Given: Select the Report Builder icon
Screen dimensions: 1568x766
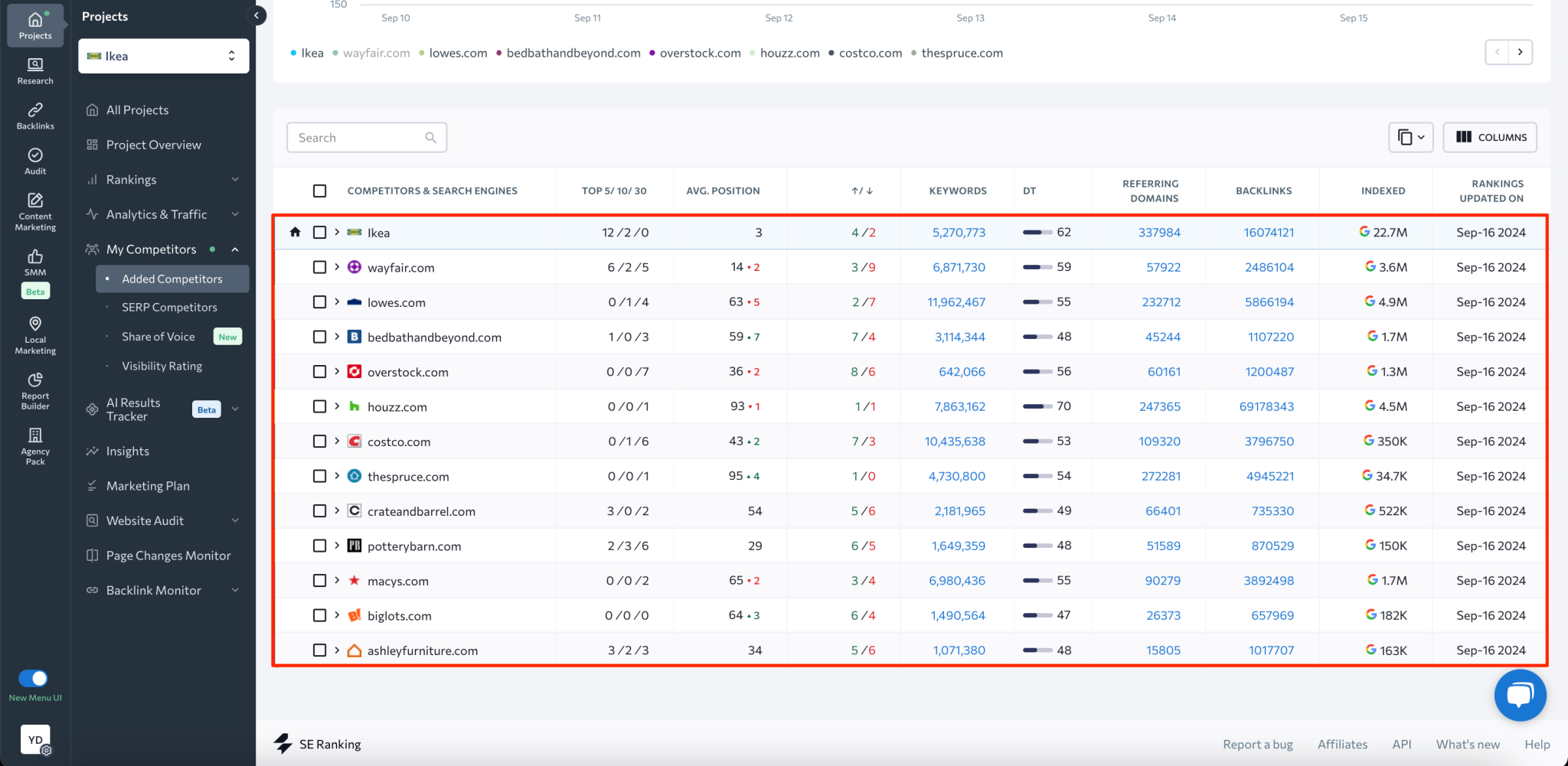Looking at the screenshot, I should (34, 390).
